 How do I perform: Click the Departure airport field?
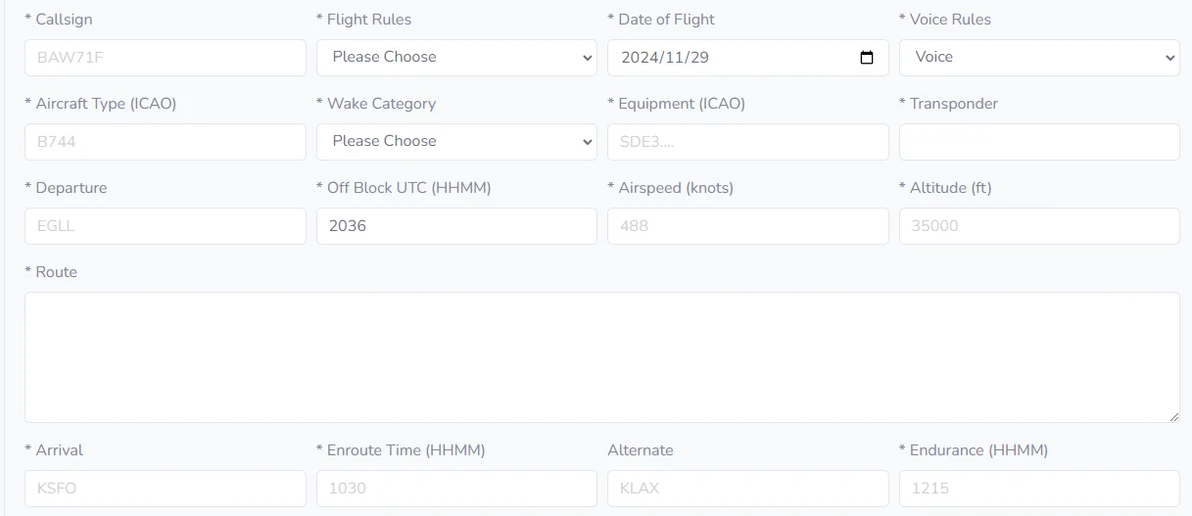(x=165, y=226)
